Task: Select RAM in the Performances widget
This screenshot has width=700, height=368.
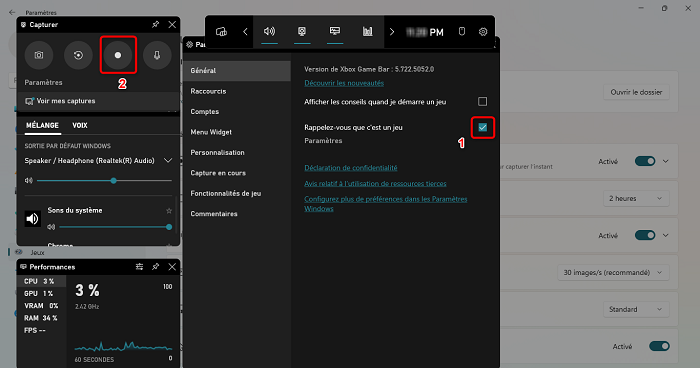Action: tap(42, 318)
